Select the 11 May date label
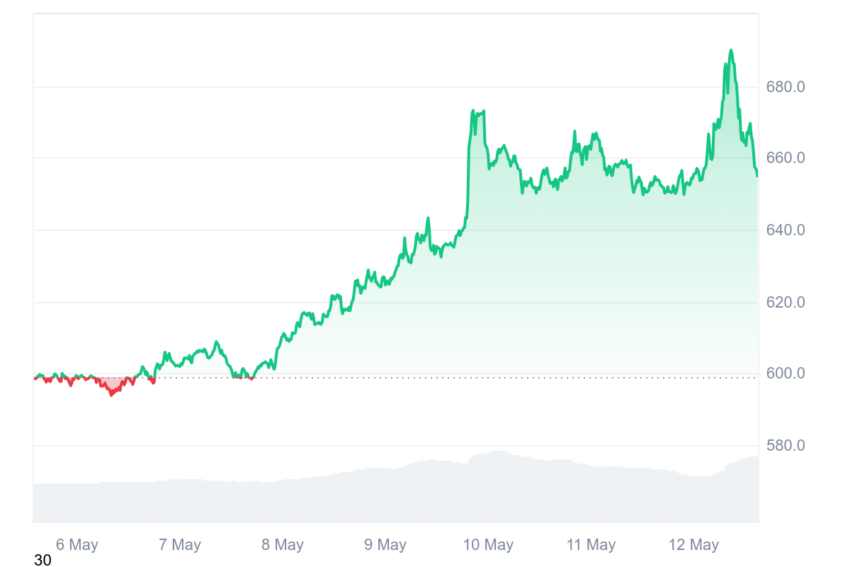The width and height of the screenshot is (850, 567). tap(591, 544)
